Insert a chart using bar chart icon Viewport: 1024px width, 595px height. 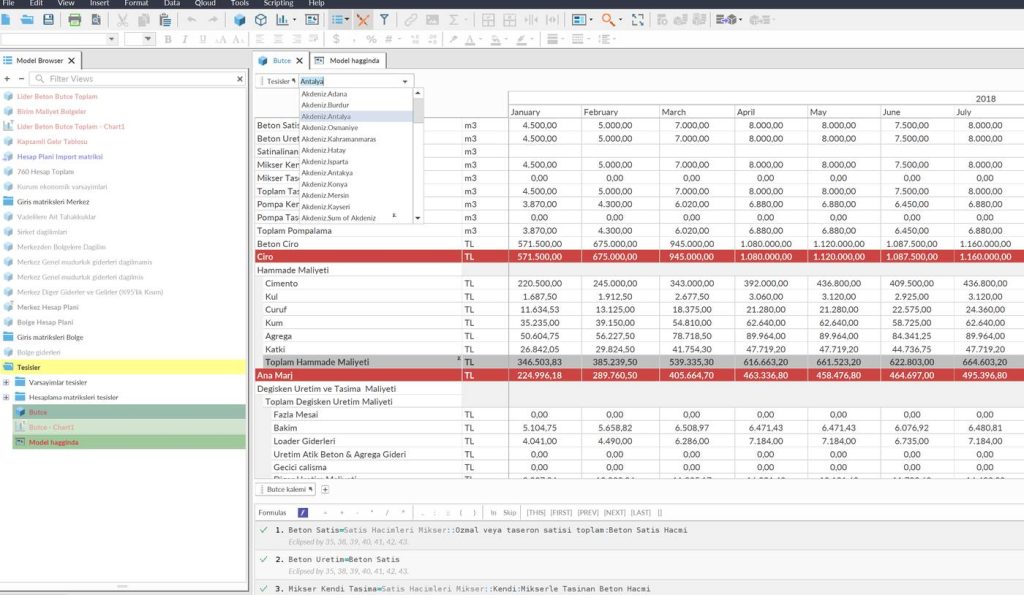click(x=282, y=20)
